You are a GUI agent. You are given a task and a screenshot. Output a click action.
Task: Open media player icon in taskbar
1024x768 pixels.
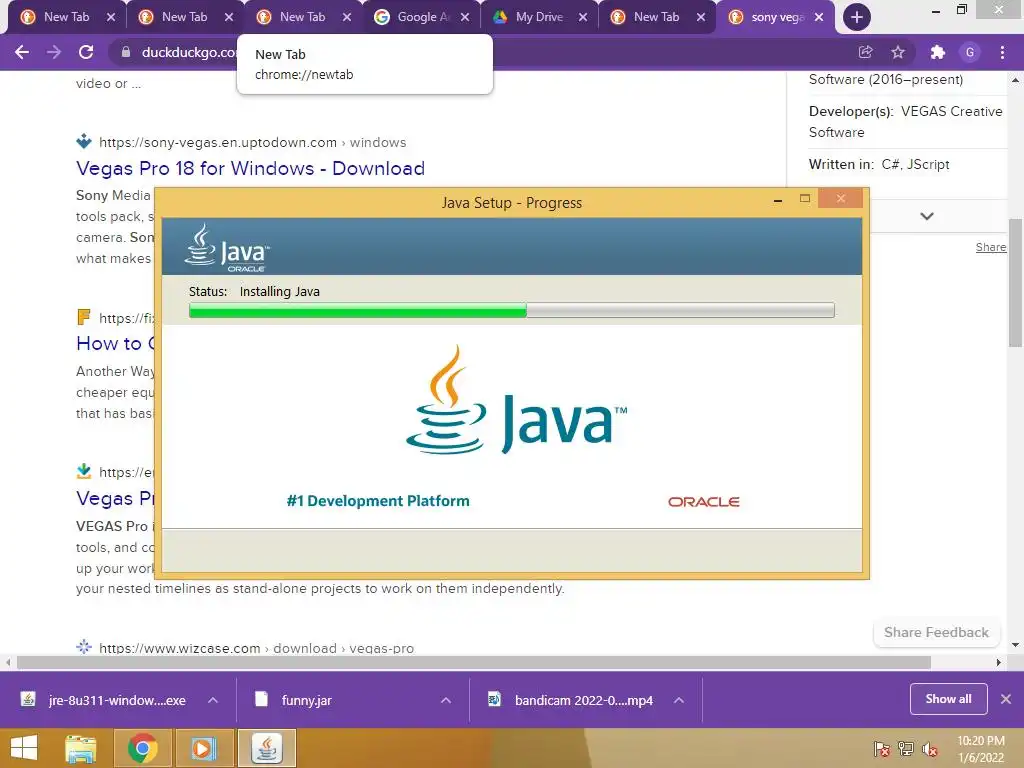[204, 748]
